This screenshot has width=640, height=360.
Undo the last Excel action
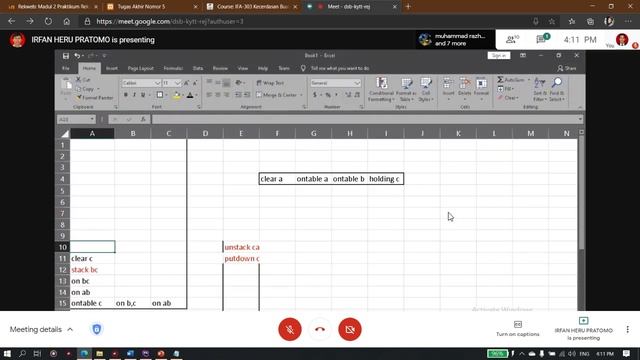(x=77, y=56)
